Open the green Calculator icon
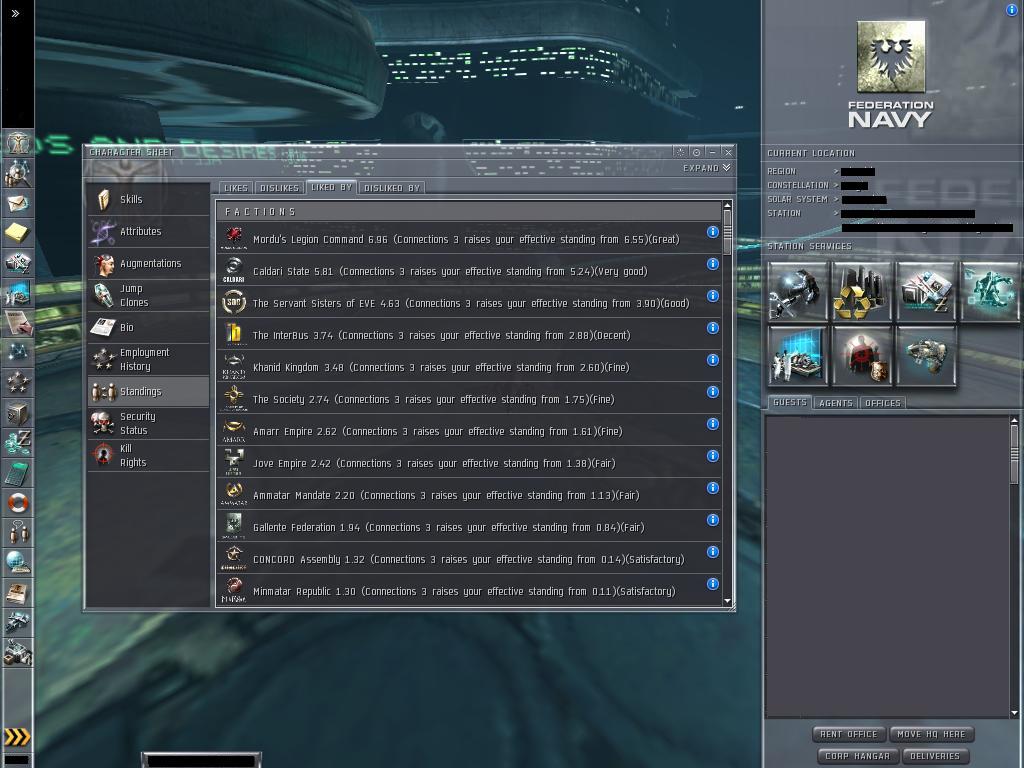This screenshot has height=768, width=1024. [18, 473]
